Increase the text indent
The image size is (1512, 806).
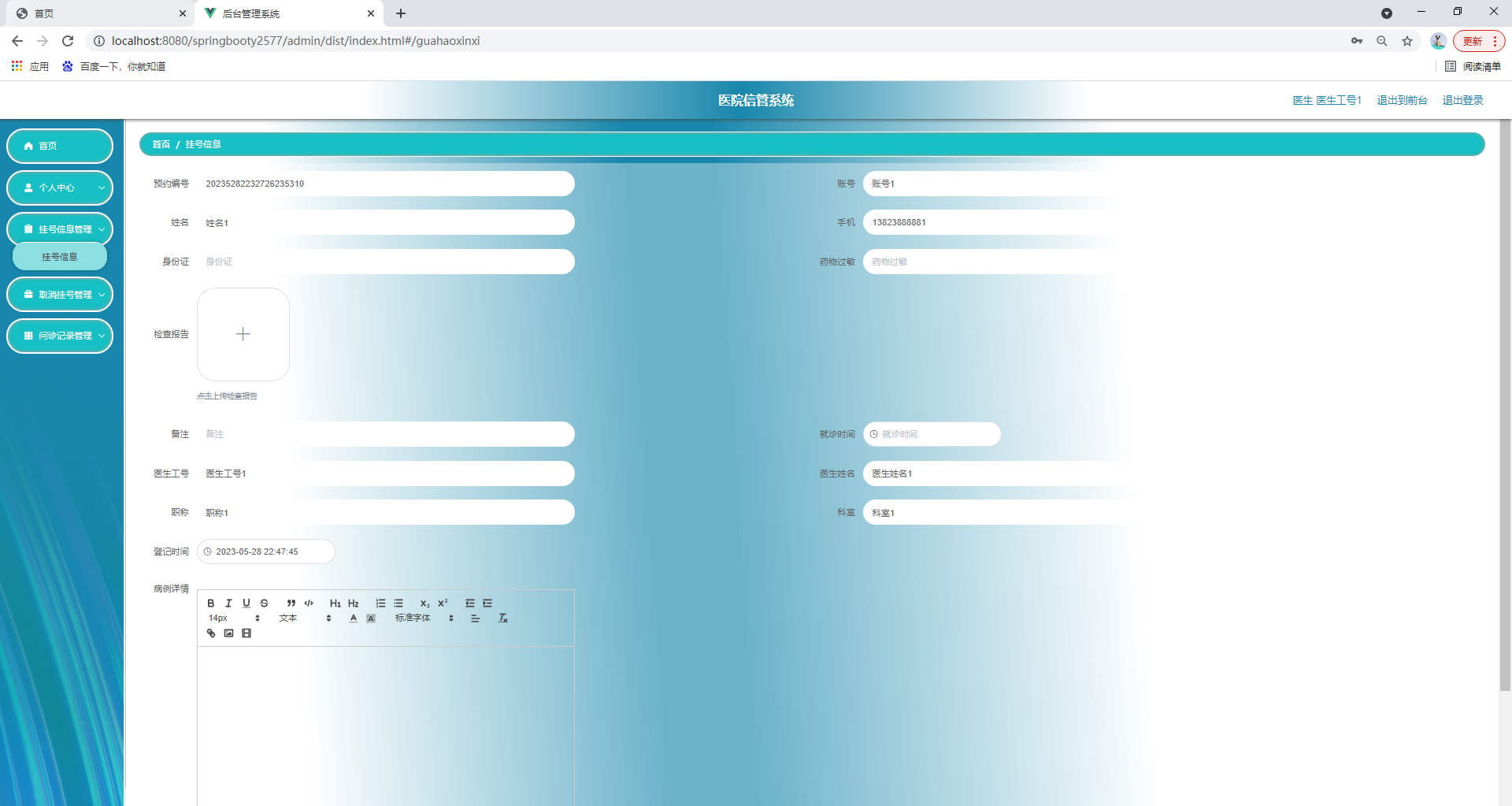(487, 604)
